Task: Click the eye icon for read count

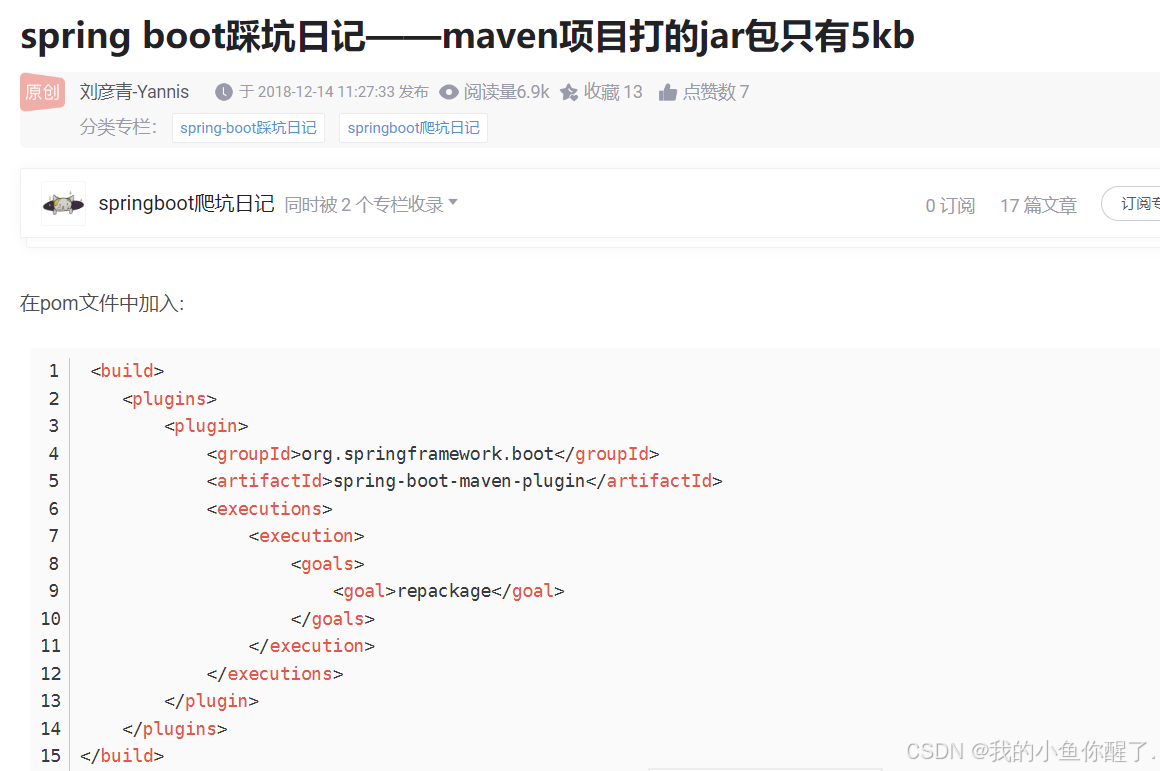Action: coord(448,92)
